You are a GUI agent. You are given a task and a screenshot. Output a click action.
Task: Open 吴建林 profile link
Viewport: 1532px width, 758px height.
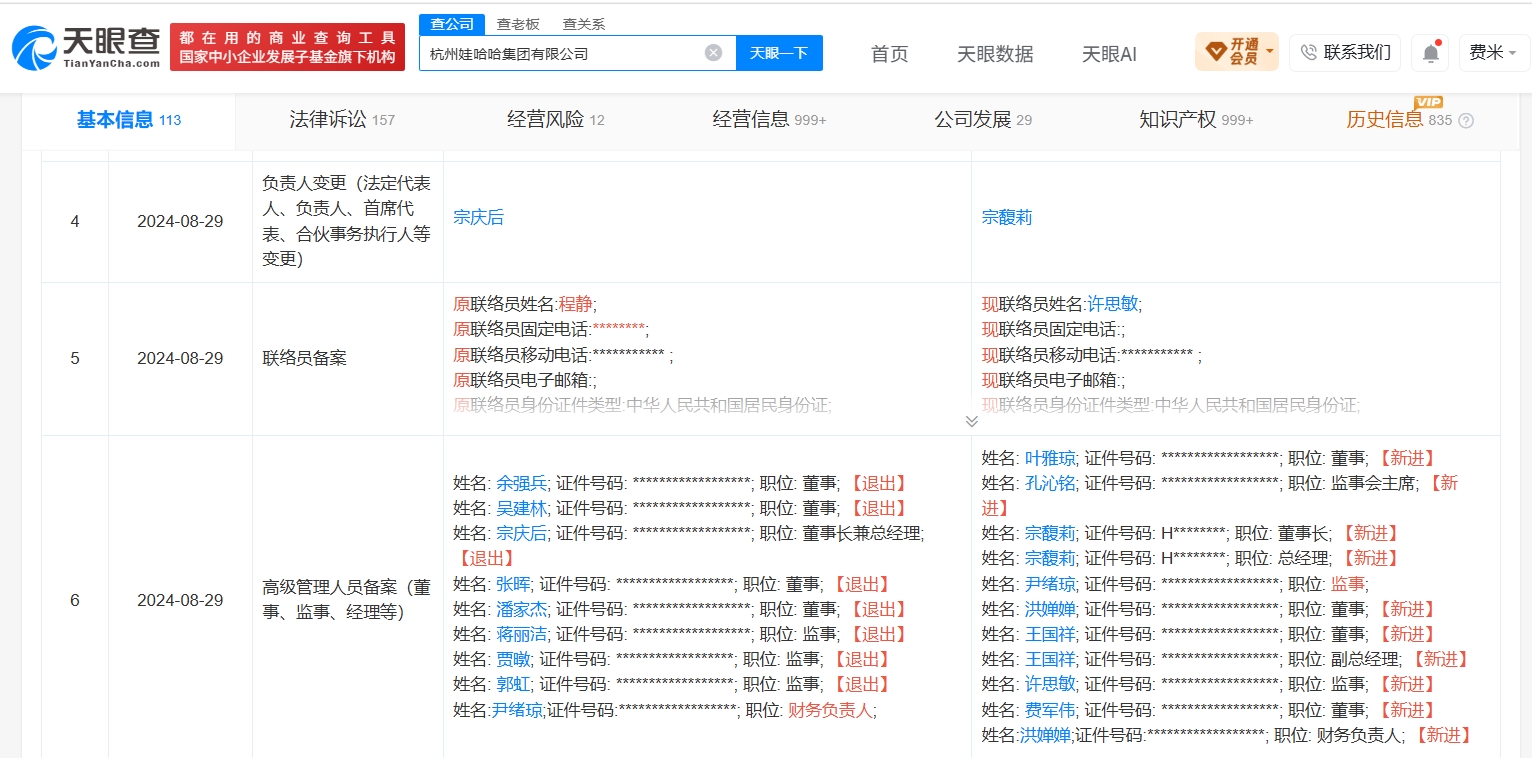point(522,508)
